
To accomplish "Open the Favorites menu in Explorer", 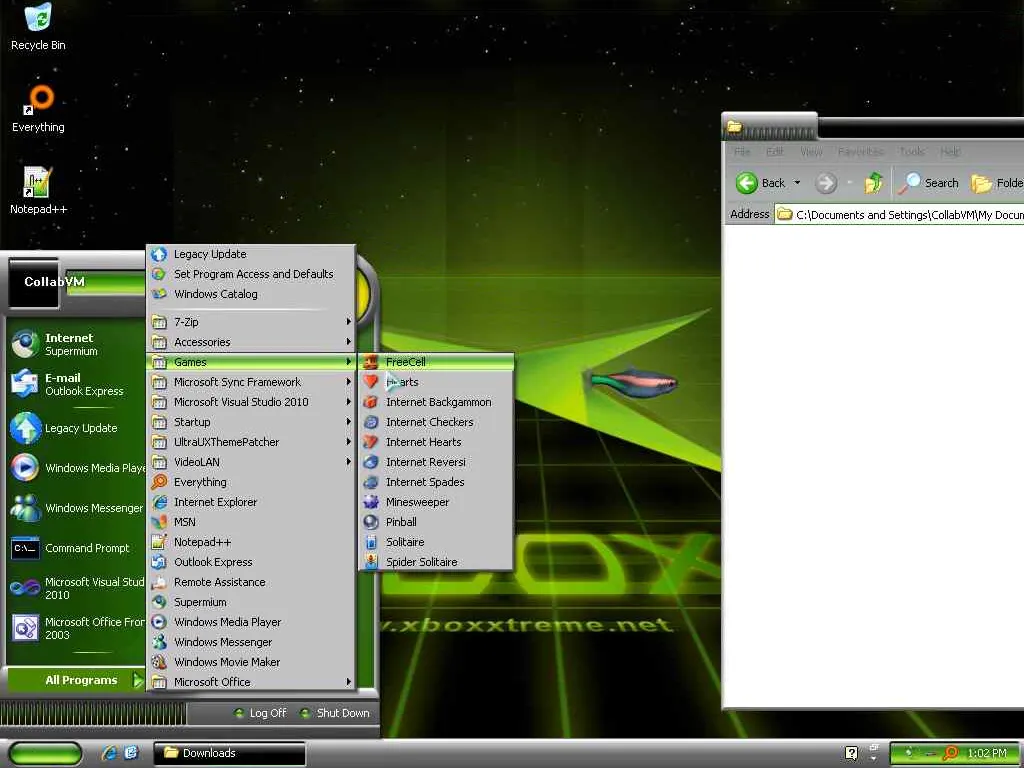I will [x=861, y=152].
